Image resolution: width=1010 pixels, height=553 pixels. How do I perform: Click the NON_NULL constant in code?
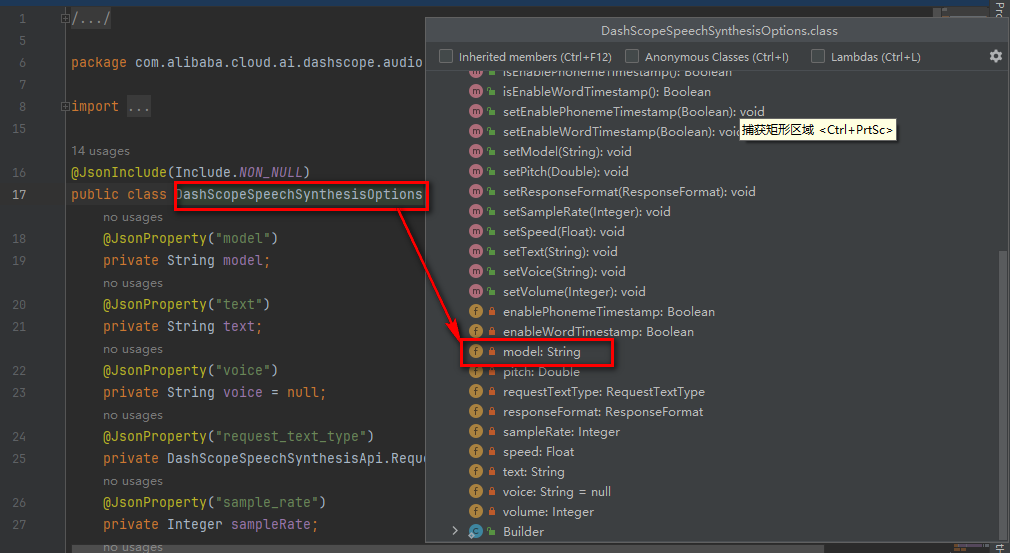pos(271,173)
